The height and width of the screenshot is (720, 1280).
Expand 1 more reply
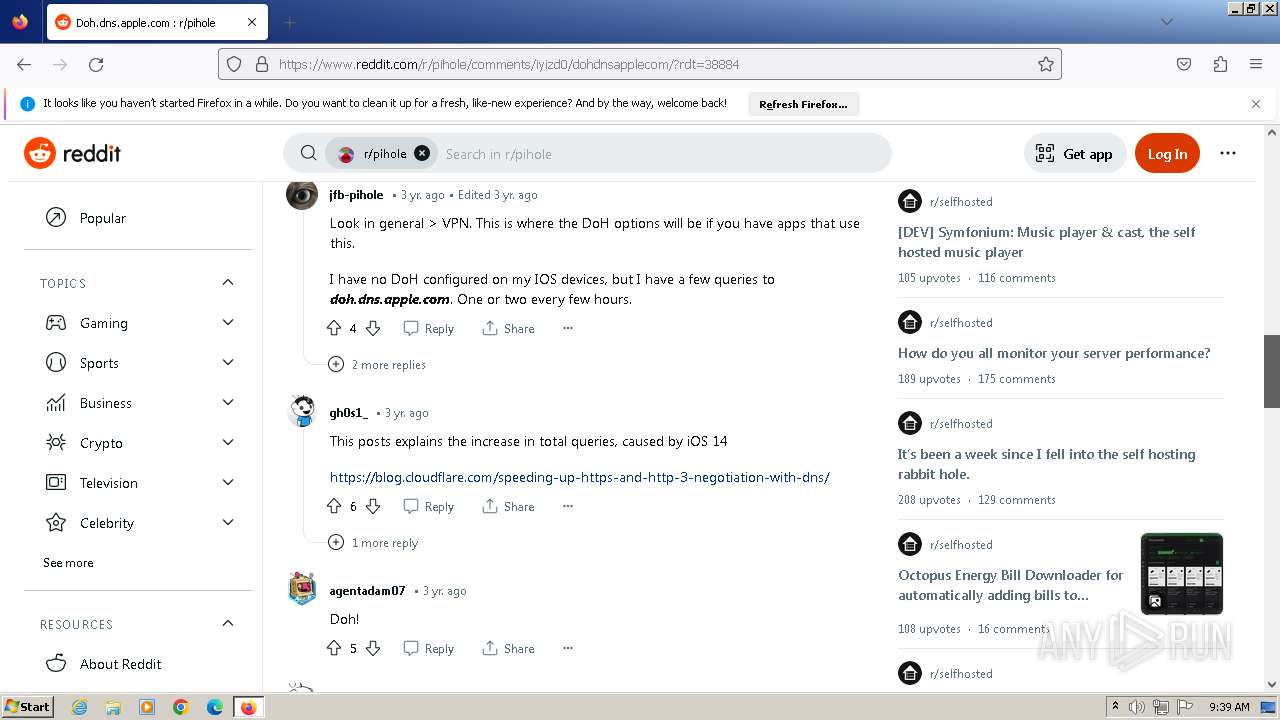point(374,543)
